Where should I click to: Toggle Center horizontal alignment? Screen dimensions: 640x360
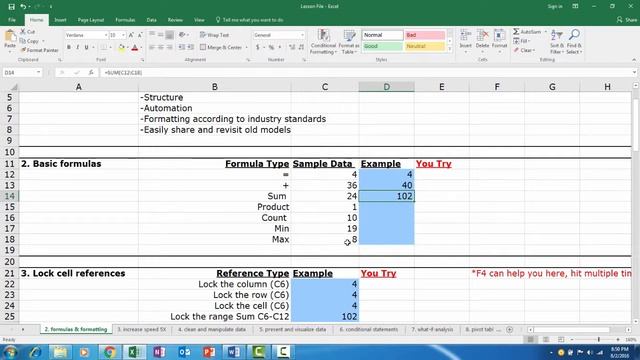pyautogui.click(x=161, y=47)
